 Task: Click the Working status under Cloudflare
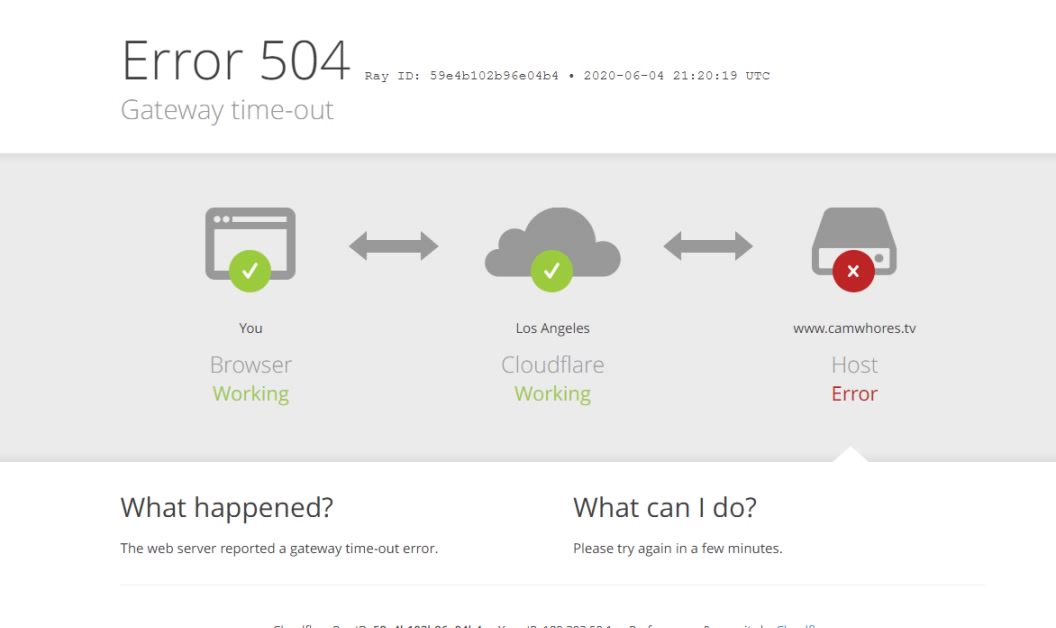tap(552, 394)
